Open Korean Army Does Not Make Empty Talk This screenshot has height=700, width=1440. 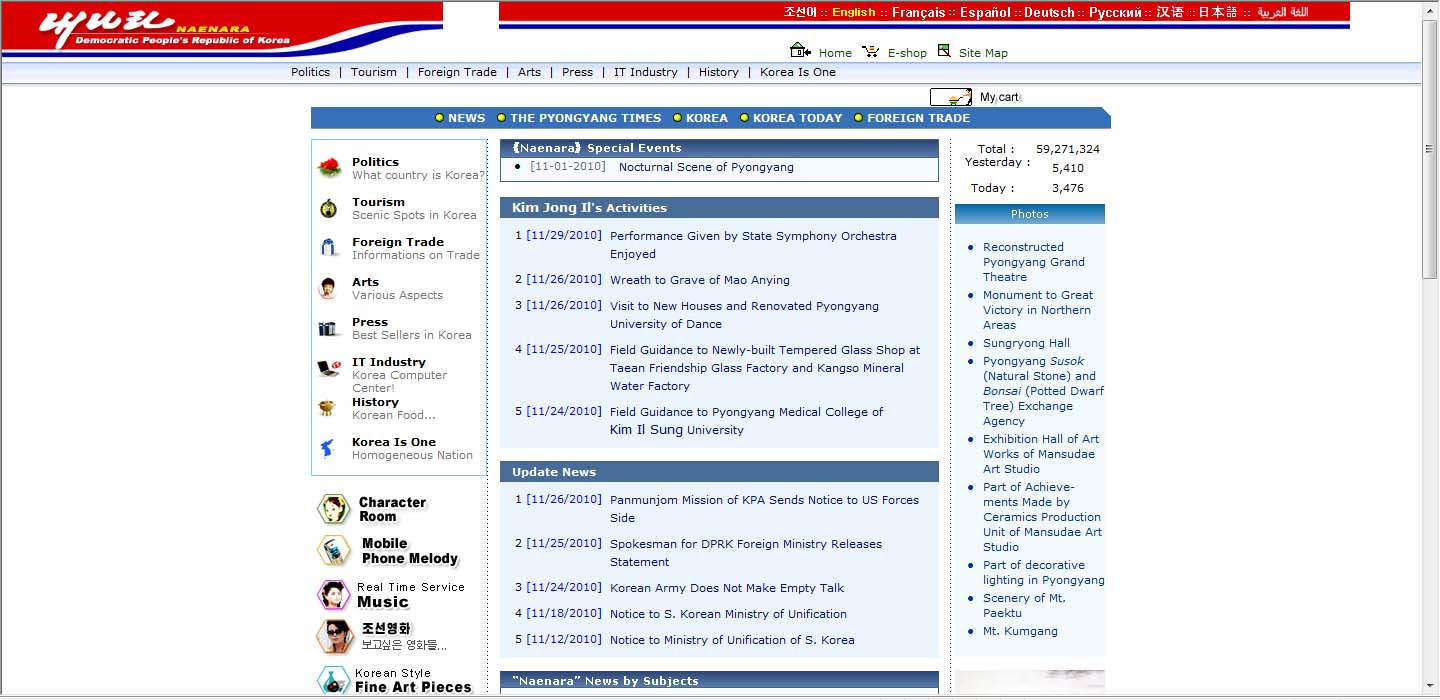coord(727,588)
